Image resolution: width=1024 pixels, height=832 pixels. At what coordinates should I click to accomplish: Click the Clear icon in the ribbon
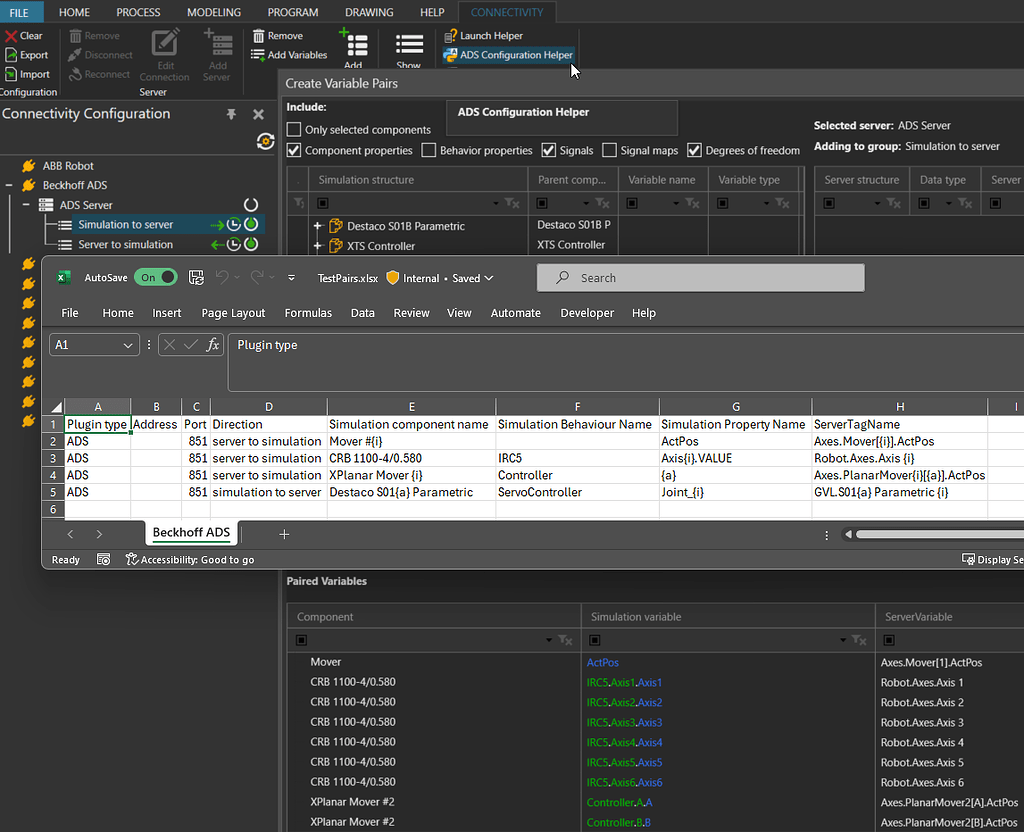tap(11, 36)
